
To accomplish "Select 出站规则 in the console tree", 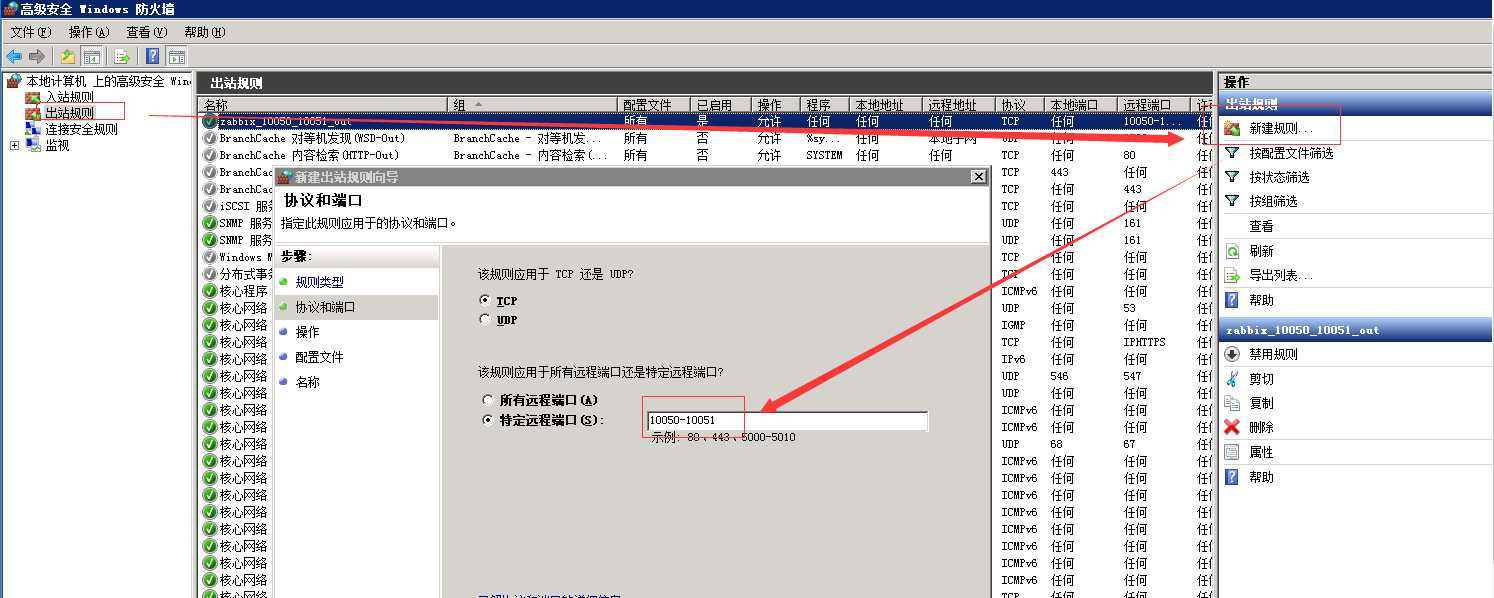I will [x=69, y=113].
